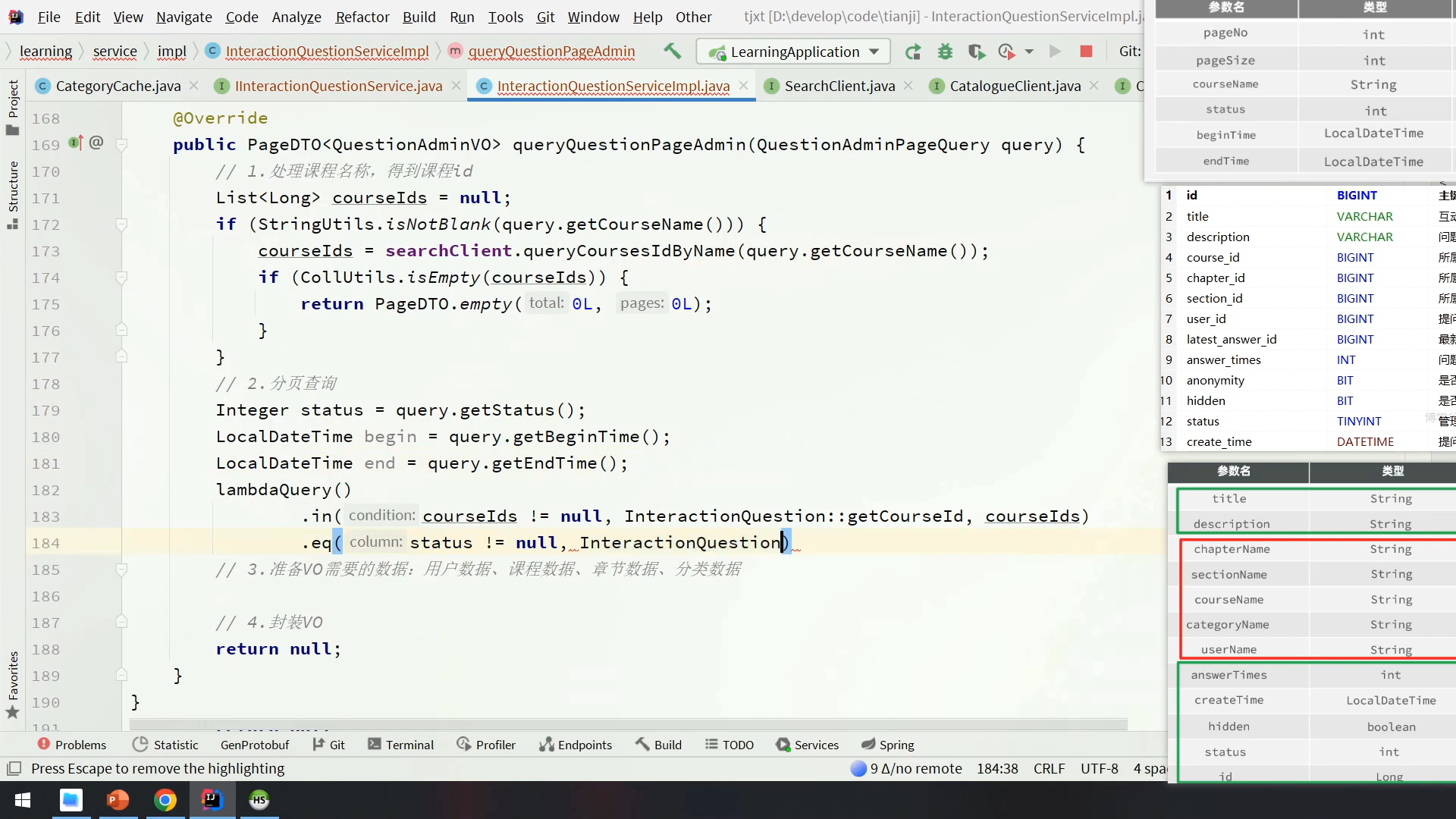Click the profiler run clock icon
Image resolution: width=1456 pixels, height=819 pixels.
[1006, 52]
